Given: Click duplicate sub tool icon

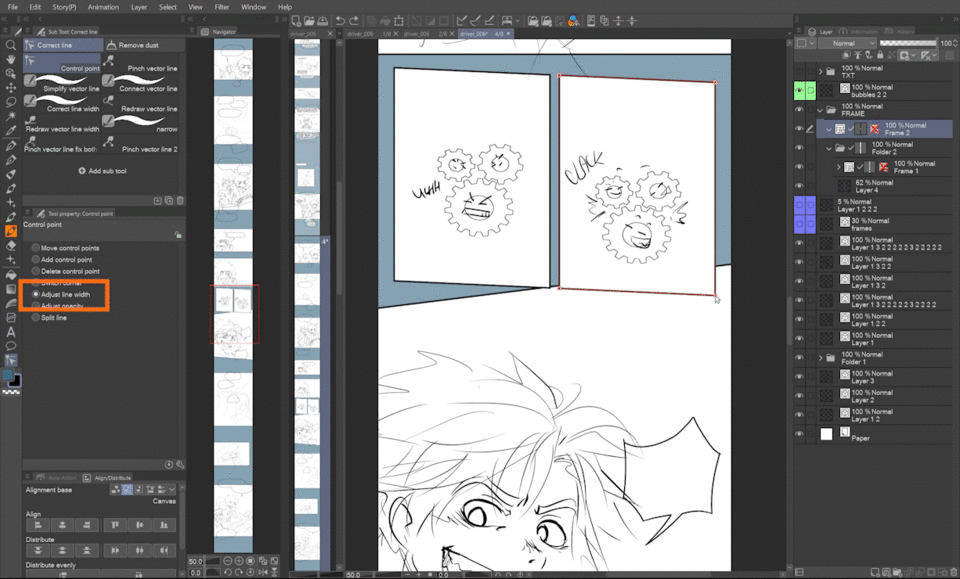Looking at the screenshot, I should pos(169,200).
